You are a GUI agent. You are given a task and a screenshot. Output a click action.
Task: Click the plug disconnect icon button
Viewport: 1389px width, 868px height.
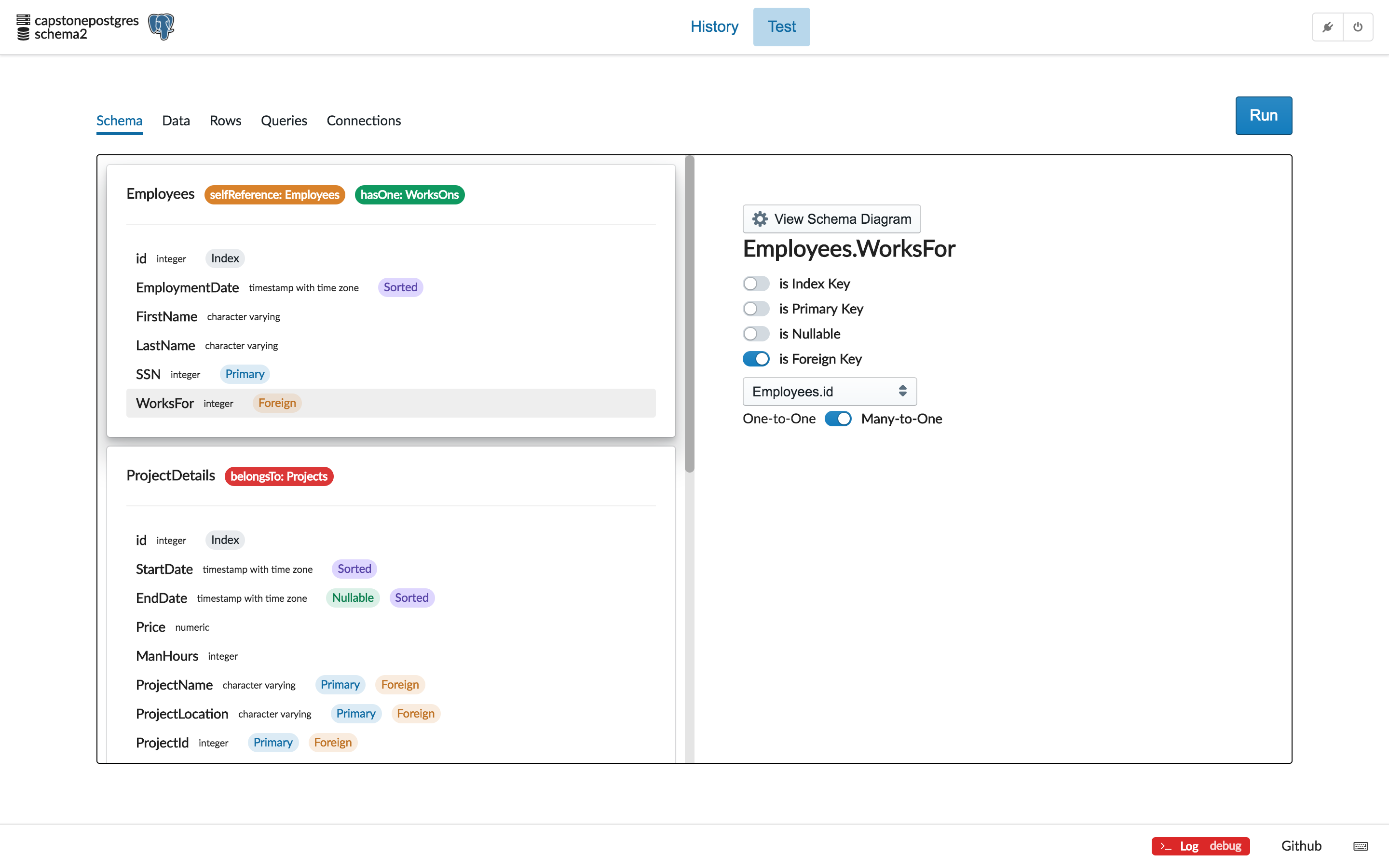[x=1328, y=27]
